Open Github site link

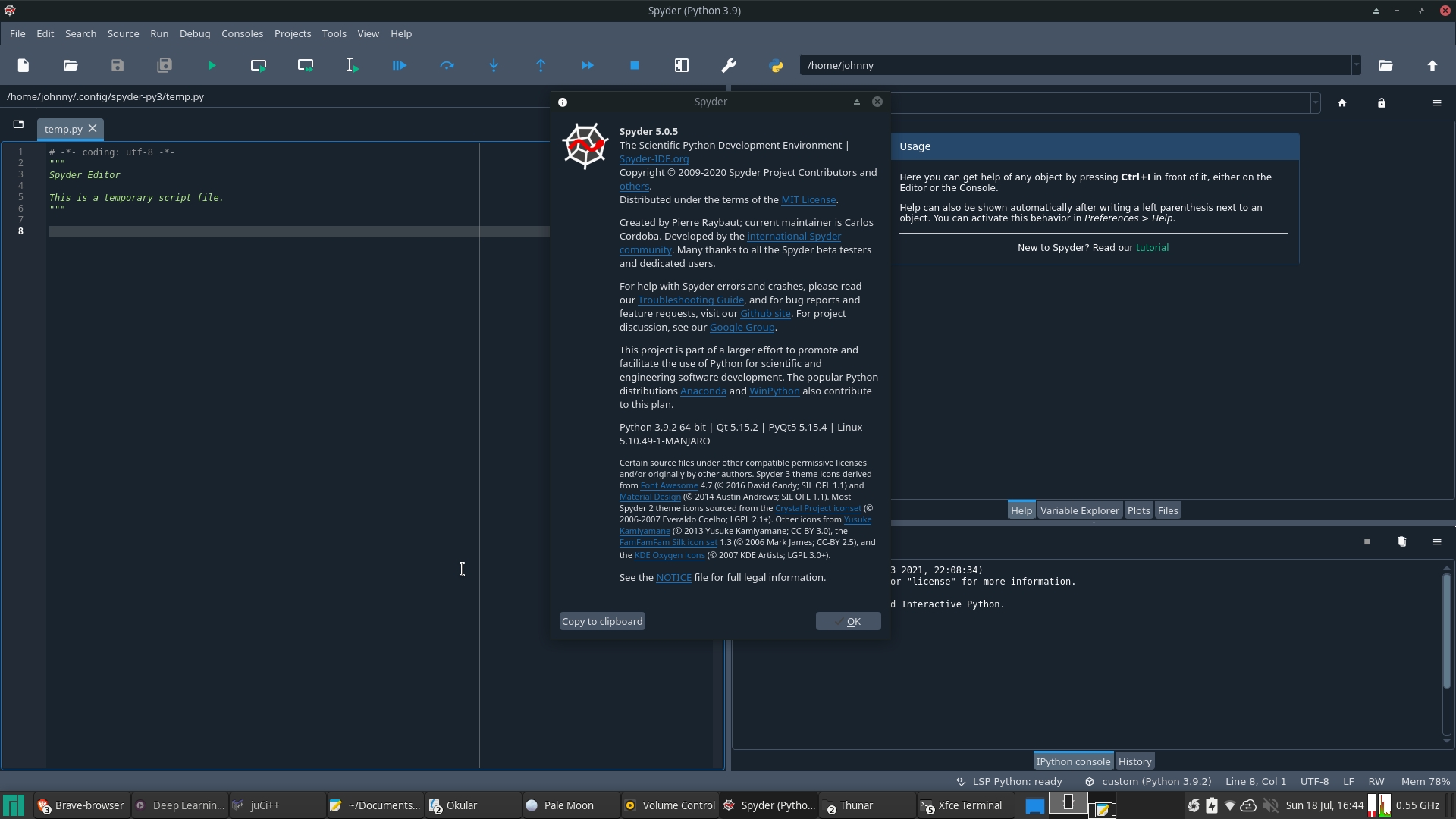[765, 313]
